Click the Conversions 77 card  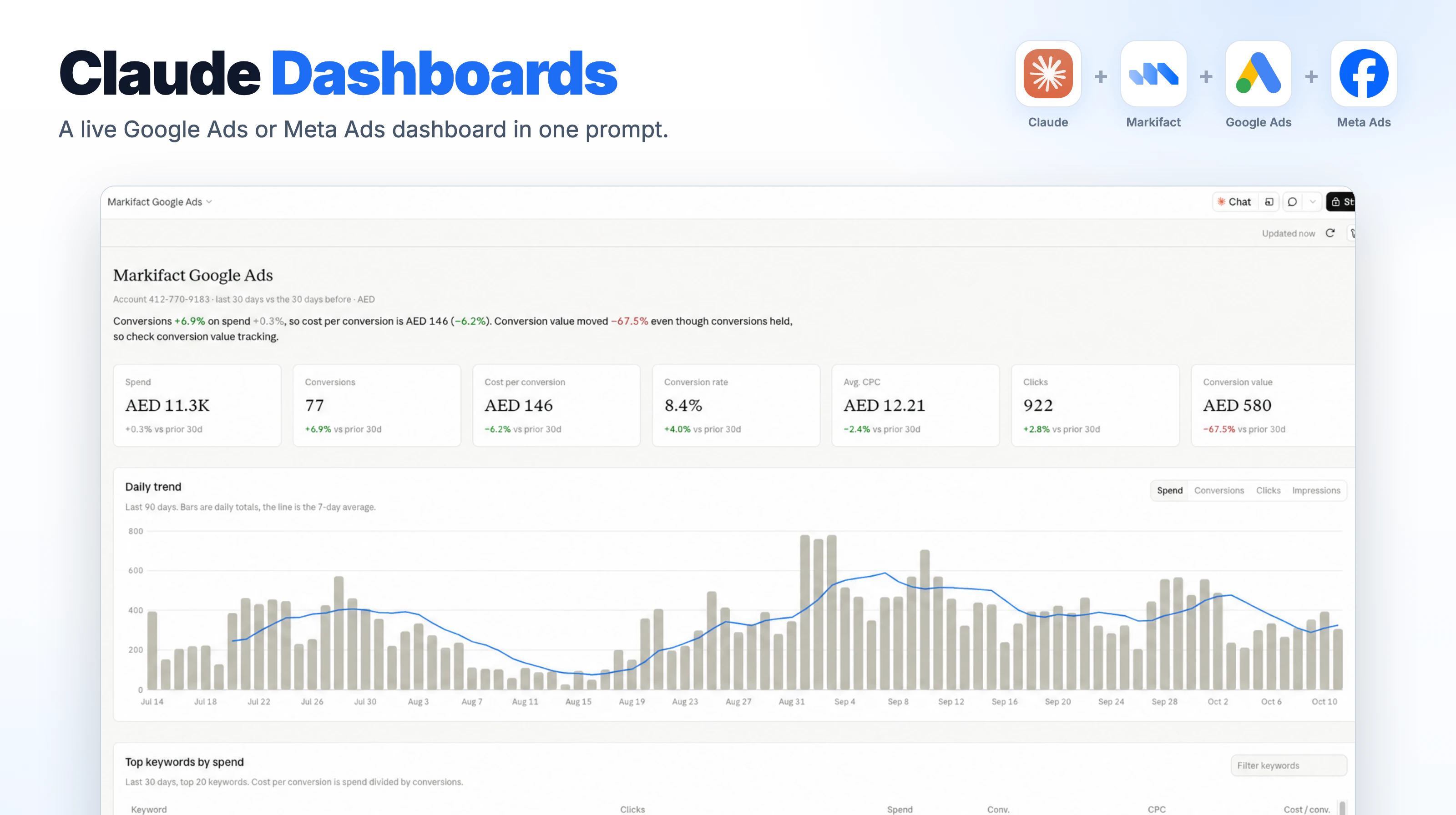click(x=376, y=405)
